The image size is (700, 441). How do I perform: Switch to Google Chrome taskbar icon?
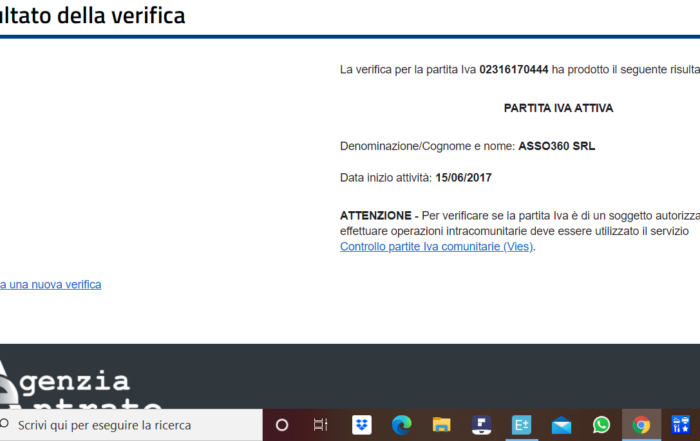pos(641,425)
